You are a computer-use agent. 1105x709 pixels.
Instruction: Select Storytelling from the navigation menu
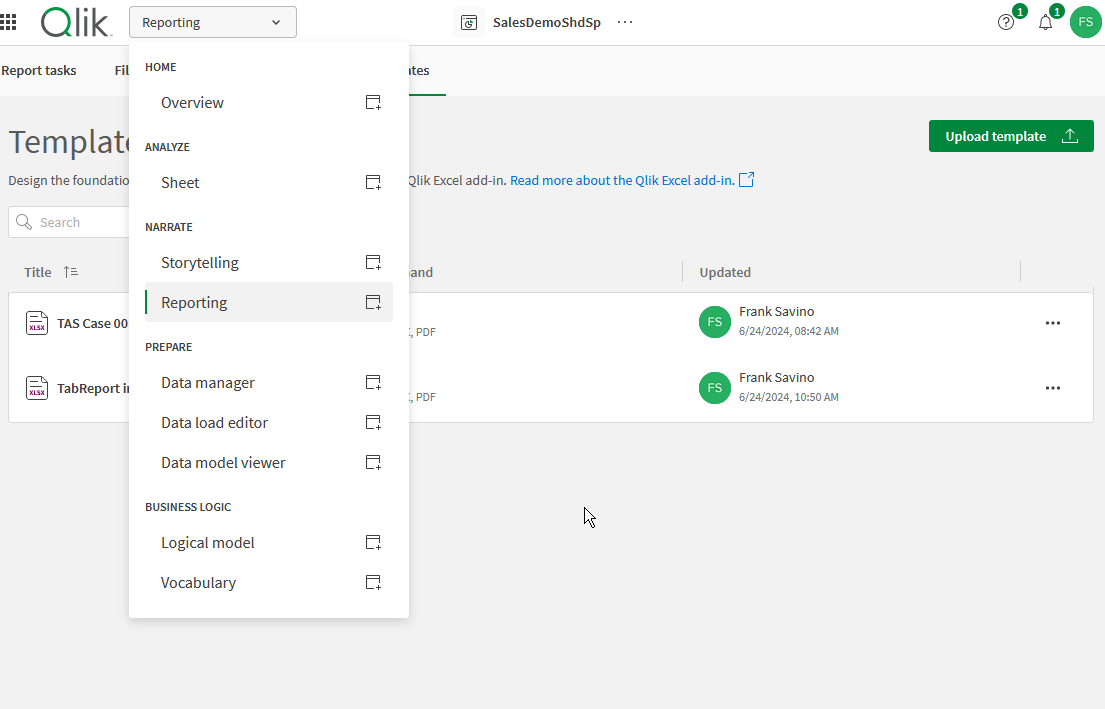coord(200,263)
